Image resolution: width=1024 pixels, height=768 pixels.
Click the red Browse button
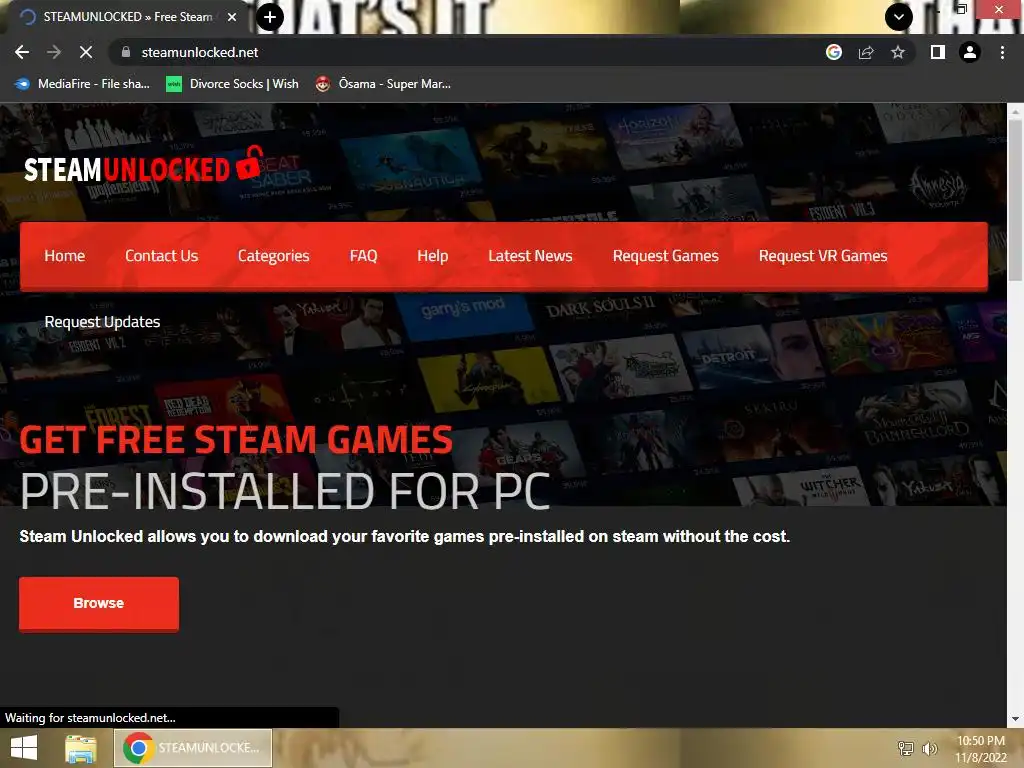pos(99,603)
